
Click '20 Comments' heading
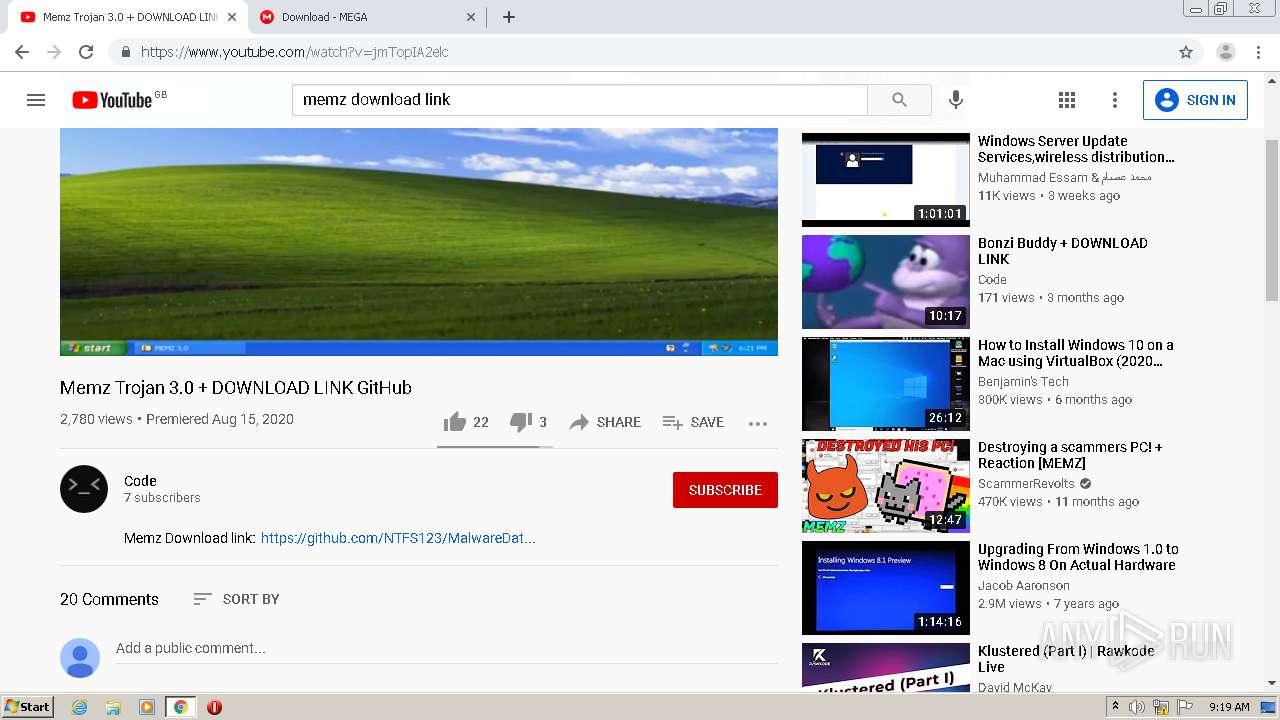pos(109,599)
